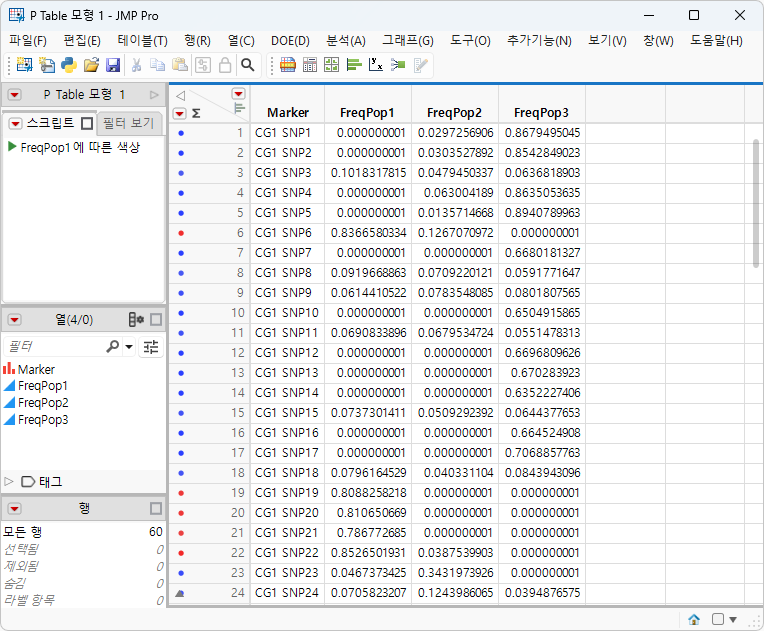Click the new script toolbar icon
The height and width of the screenshot is (631, 764).
[x=47, y=65]
